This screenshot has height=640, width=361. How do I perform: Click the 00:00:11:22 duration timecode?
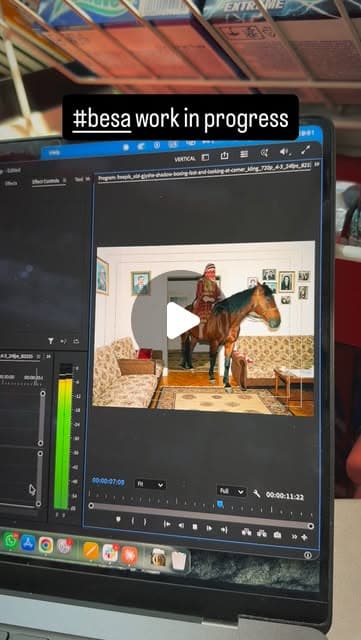click(x=285, y=496)
